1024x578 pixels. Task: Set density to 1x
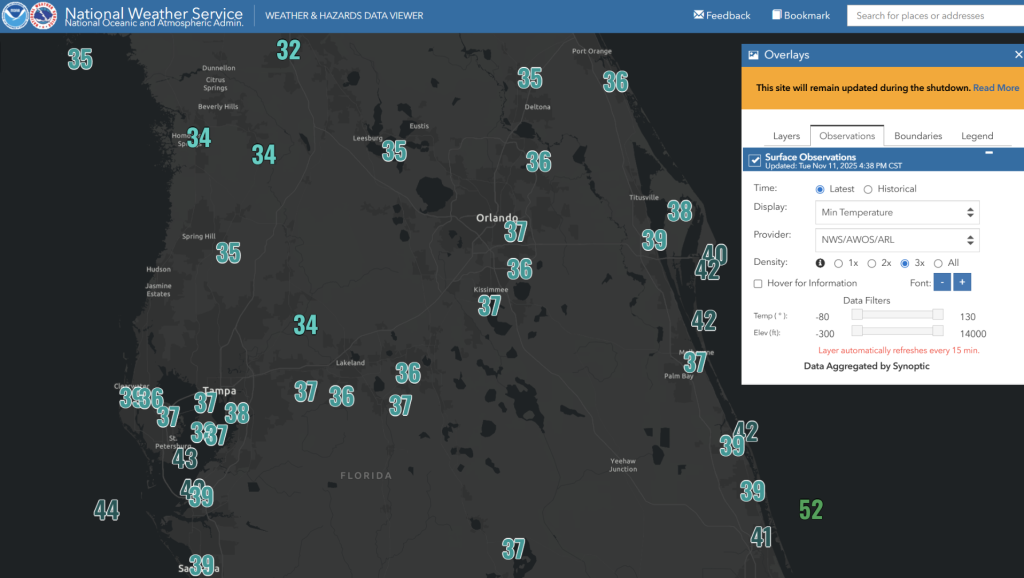[838, 263]
